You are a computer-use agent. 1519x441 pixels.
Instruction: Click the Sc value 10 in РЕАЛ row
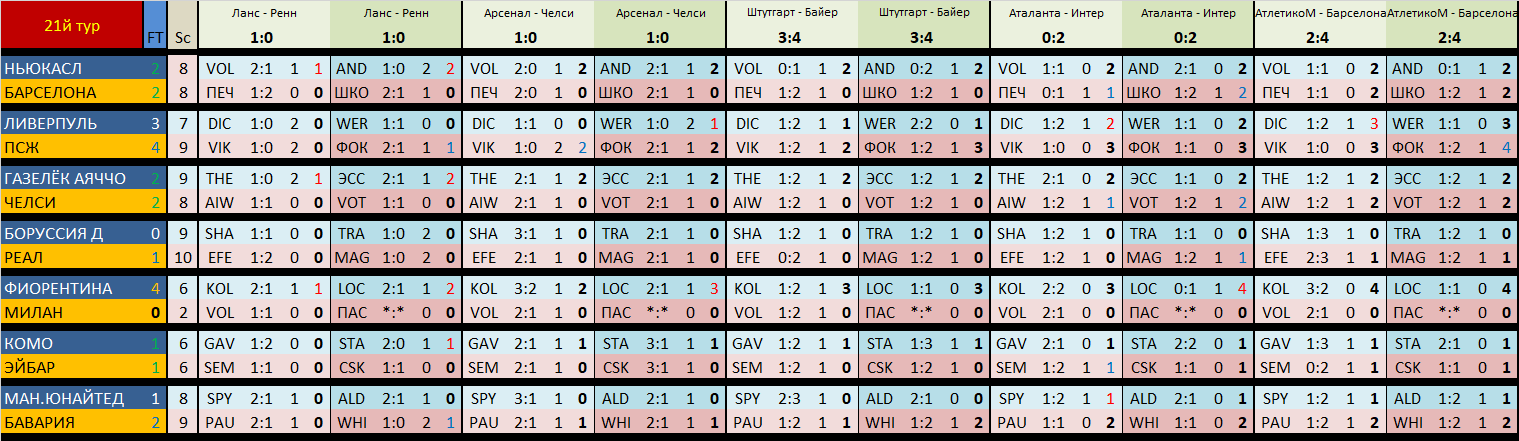[182, 257]
